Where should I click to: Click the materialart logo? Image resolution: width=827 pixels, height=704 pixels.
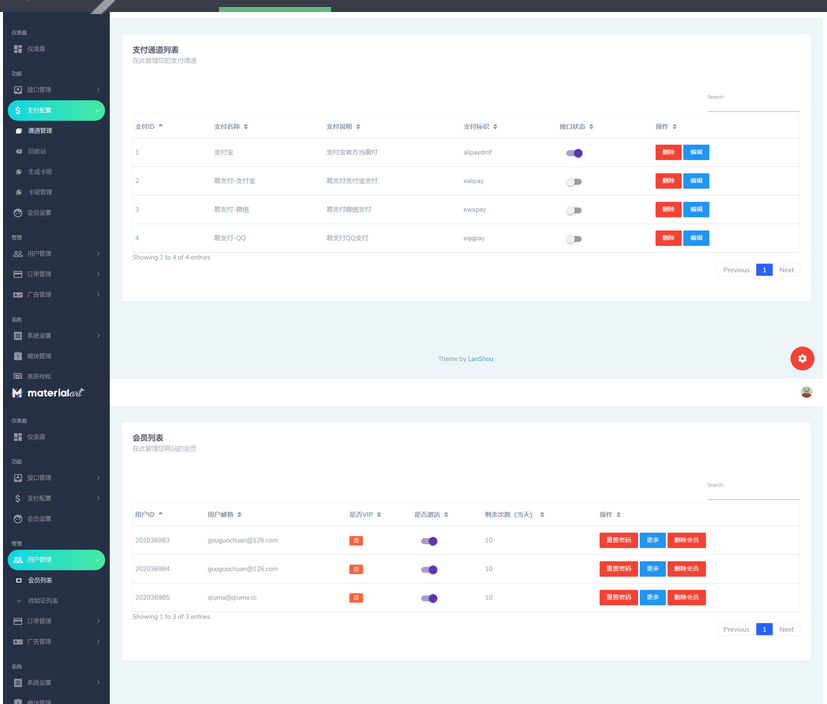[48, 393]
